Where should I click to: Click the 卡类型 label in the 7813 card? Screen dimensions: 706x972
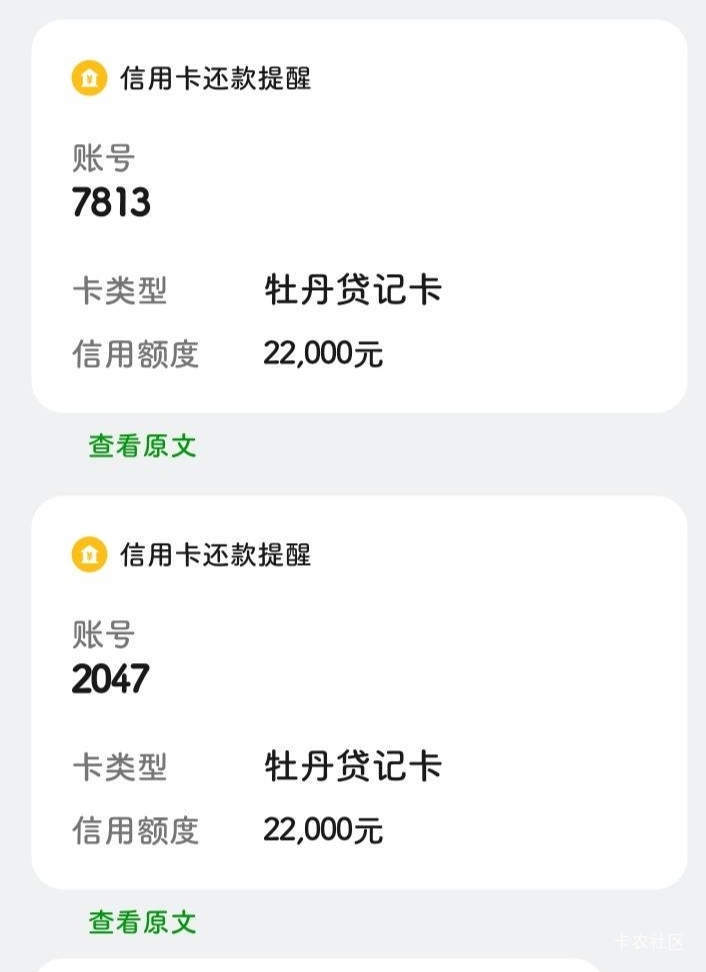119,292
